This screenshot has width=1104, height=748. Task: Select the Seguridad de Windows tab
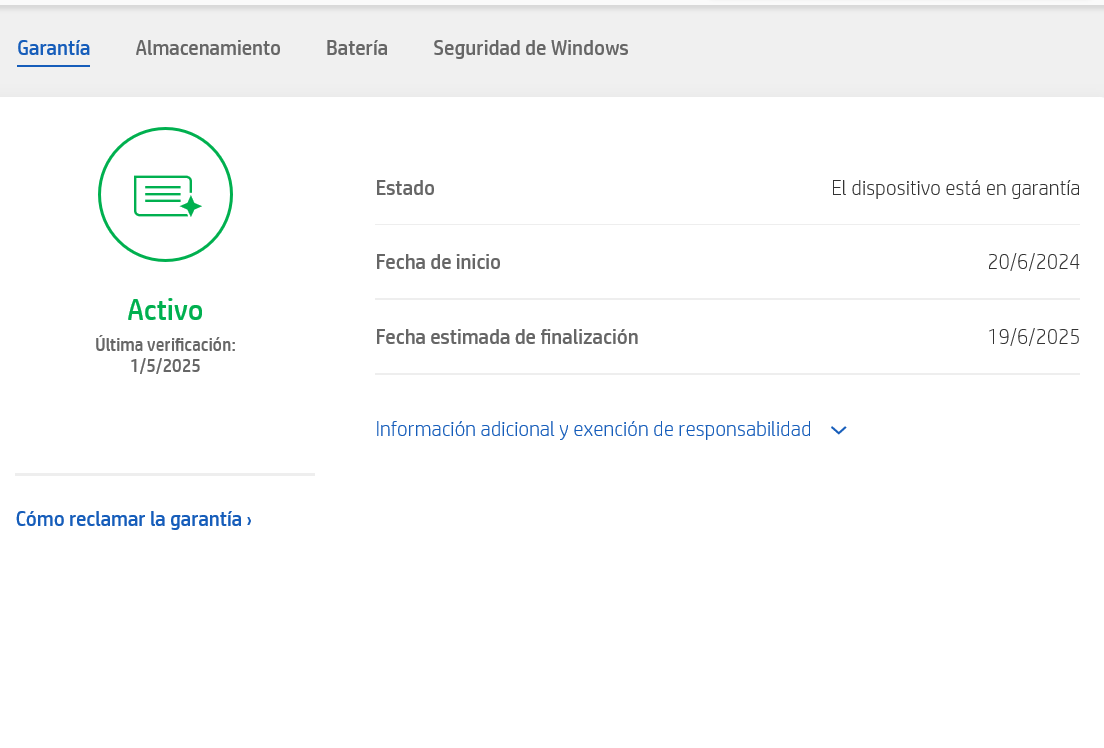click(530, 47)
